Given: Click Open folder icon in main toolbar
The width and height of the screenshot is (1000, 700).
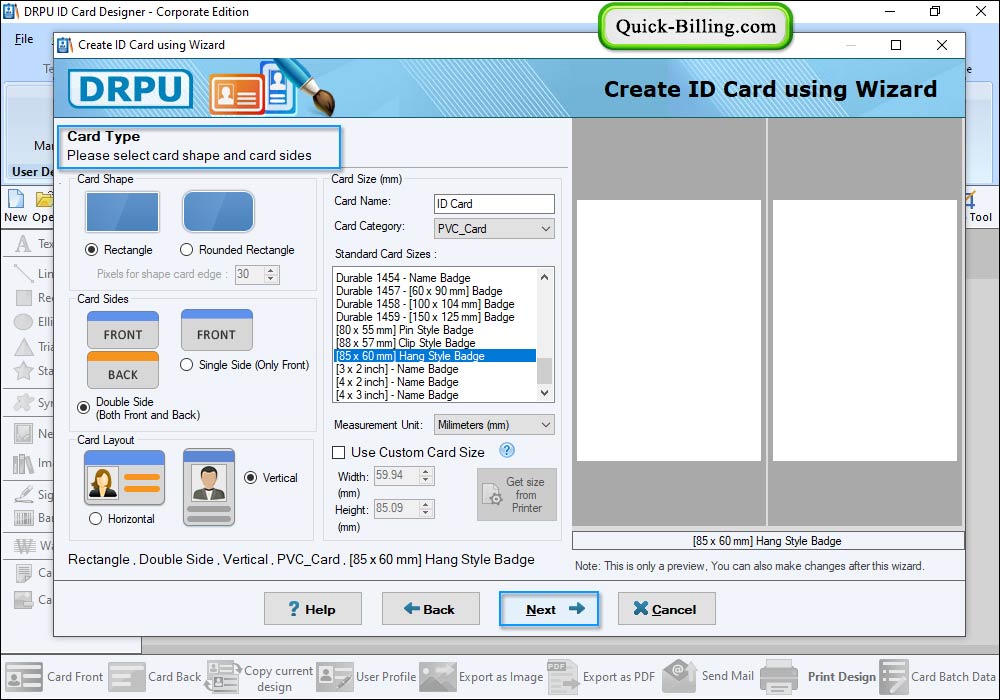Looking at the screenshot, I should click(x=43, y=206).
